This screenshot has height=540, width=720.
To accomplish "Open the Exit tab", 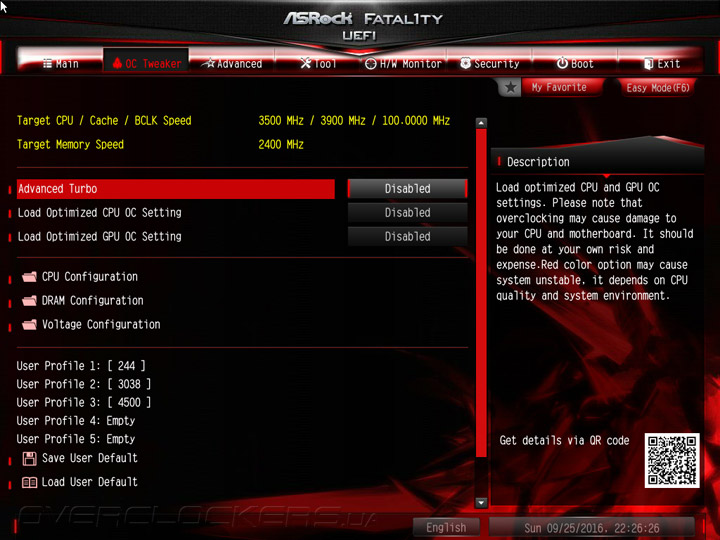I will tap(661, 63).
